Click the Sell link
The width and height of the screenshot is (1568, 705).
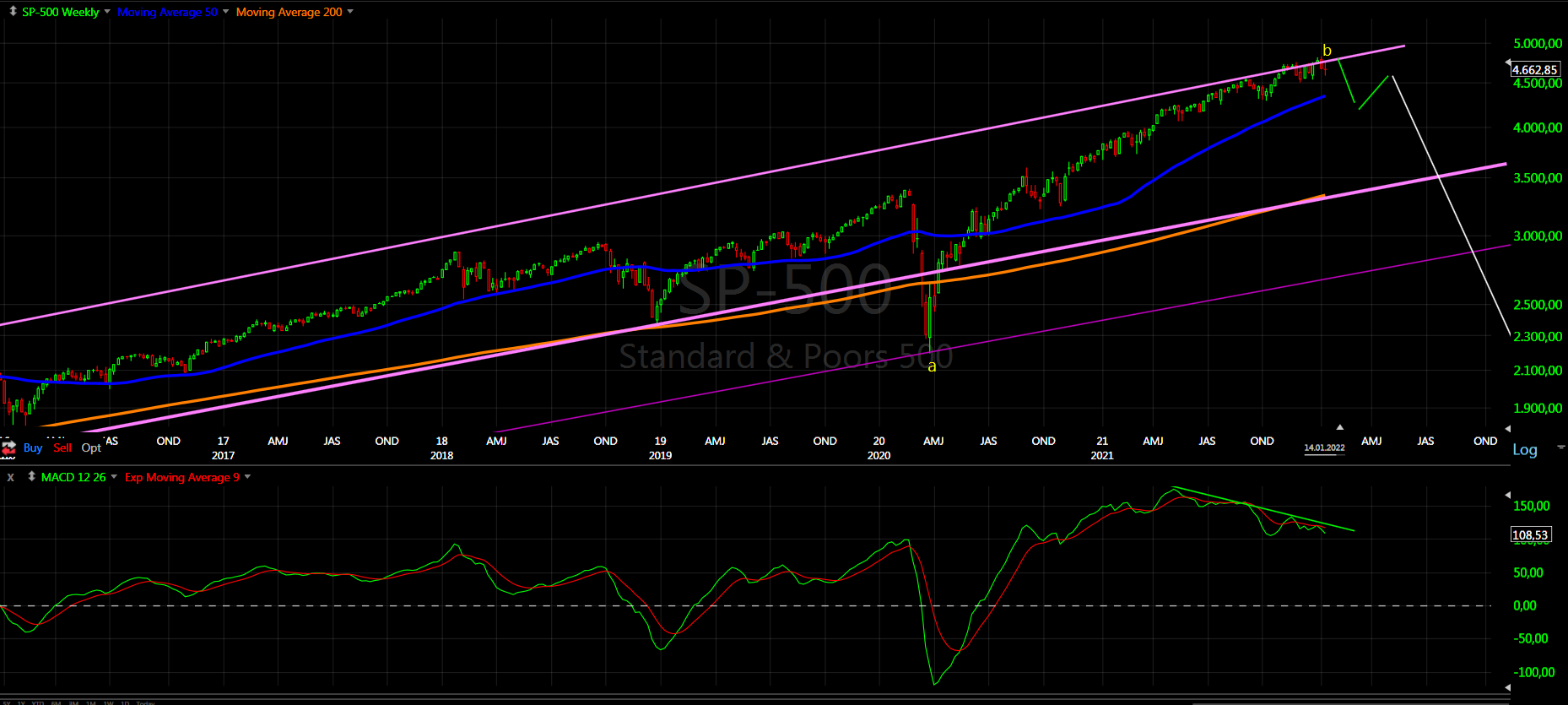62,447
